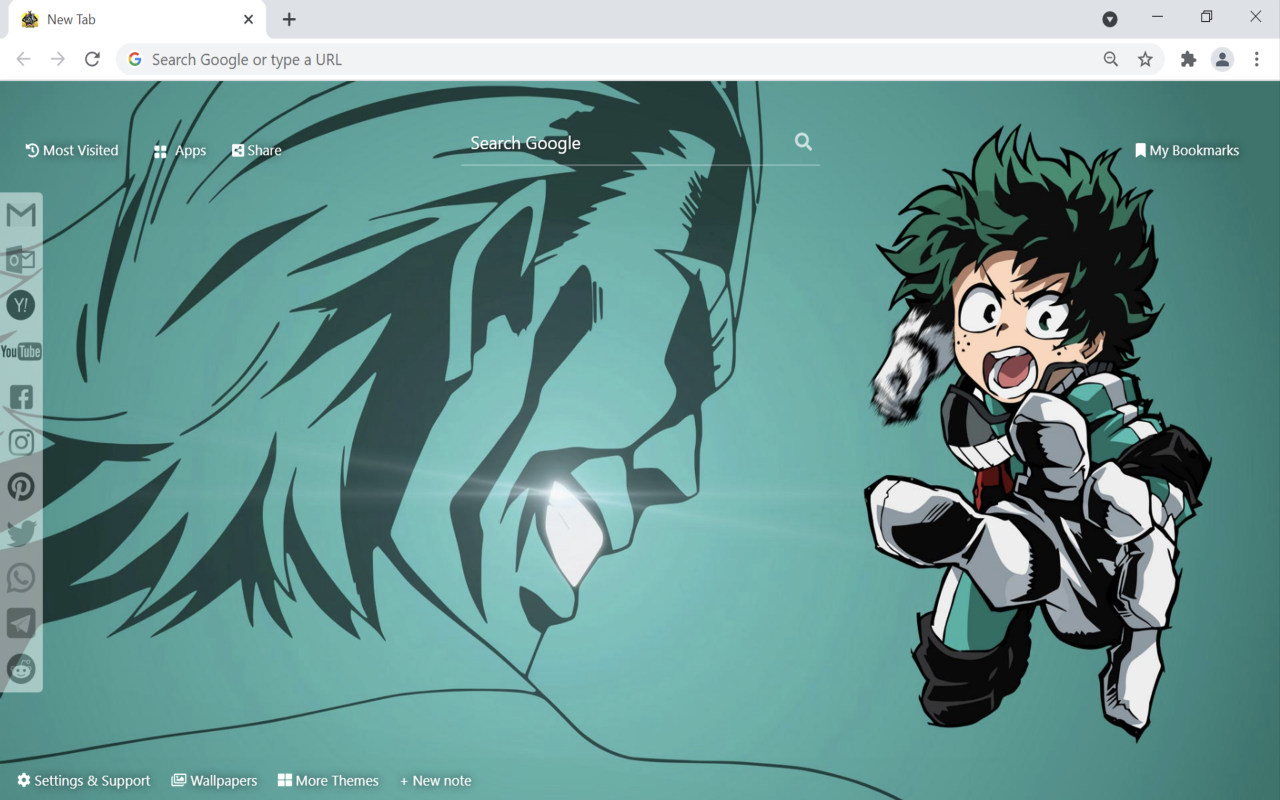The height and width of the screenshot is (800, 1280).
Task: Open YouTube from the sidebar
Action: (21, 351)
